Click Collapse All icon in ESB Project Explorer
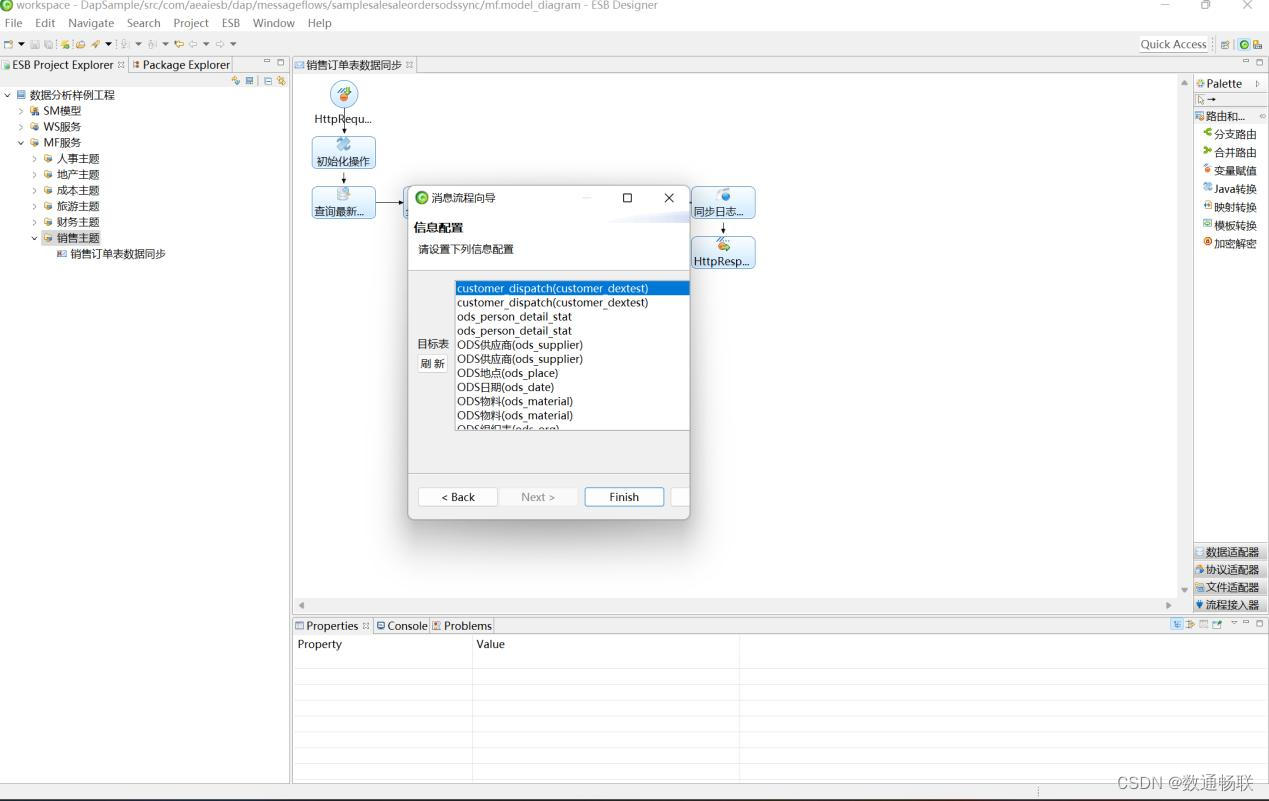1269x801 pixels. click(x=268, y=81)
